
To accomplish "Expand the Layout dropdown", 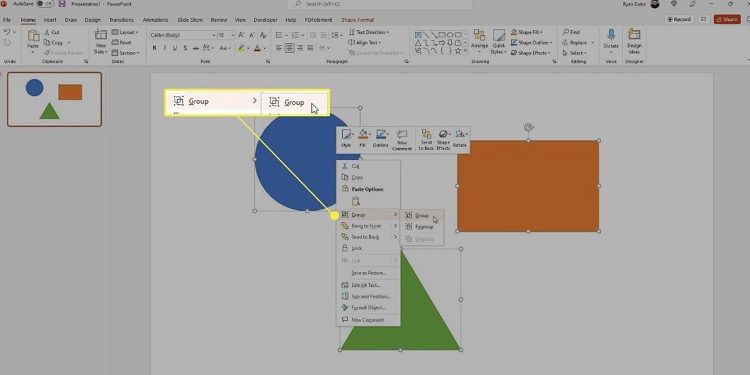I will (x=125, y=32).
